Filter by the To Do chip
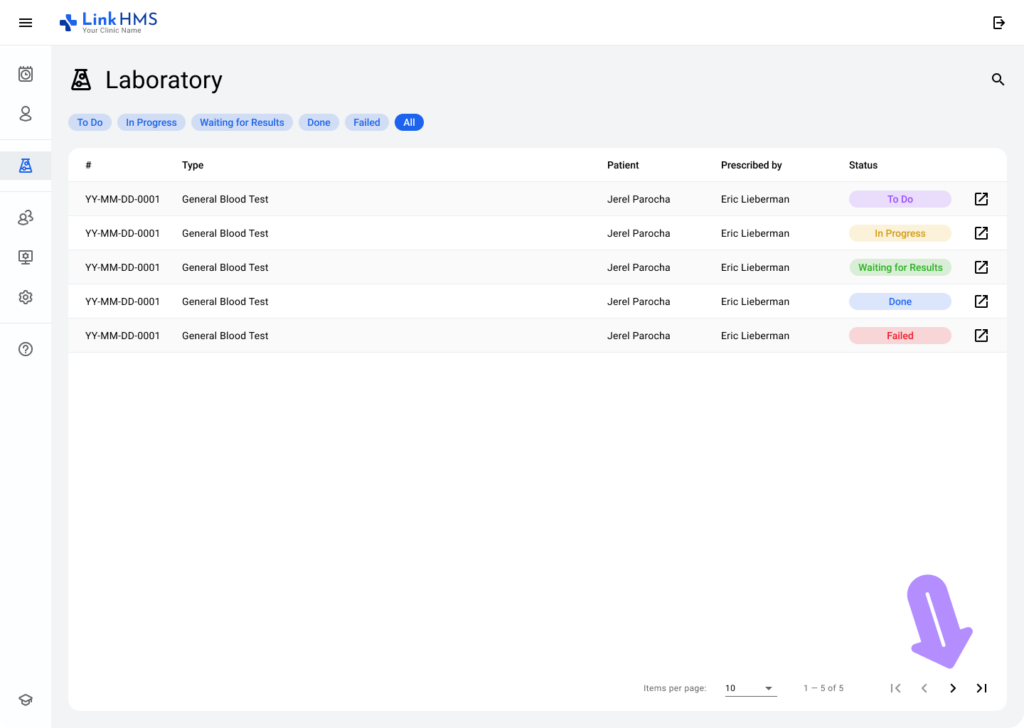 click(90, 122)
